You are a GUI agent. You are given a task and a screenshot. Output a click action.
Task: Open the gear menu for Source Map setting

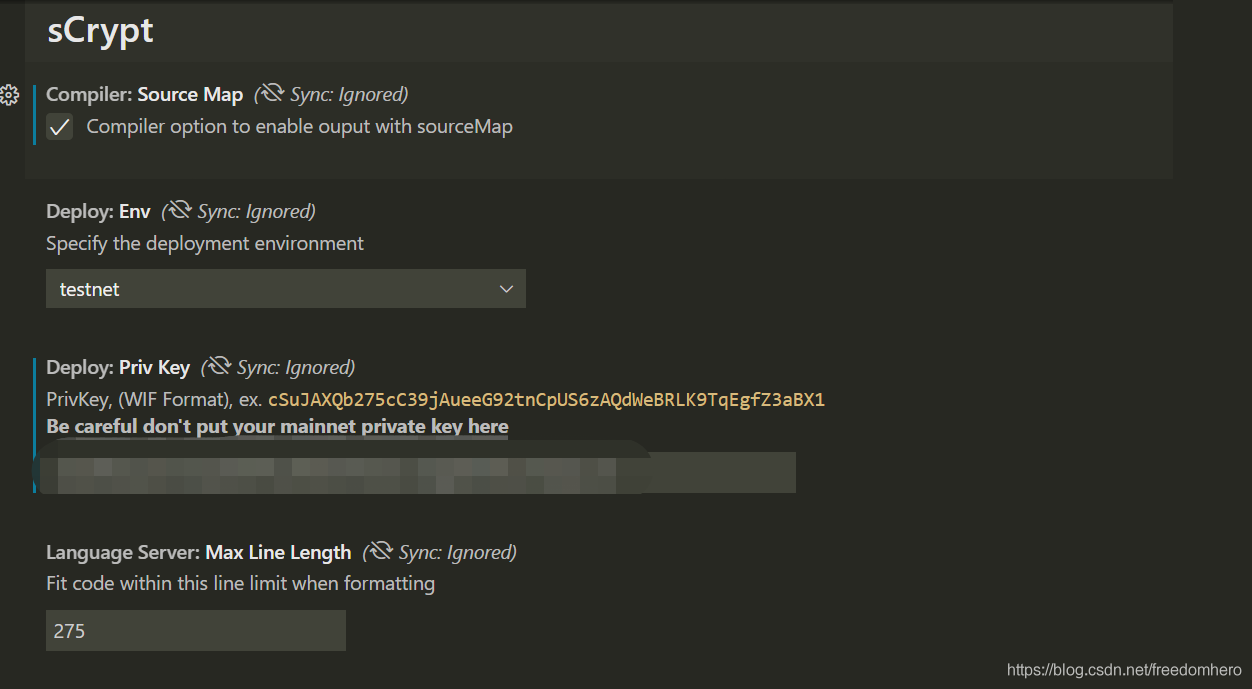coord(9,95)
